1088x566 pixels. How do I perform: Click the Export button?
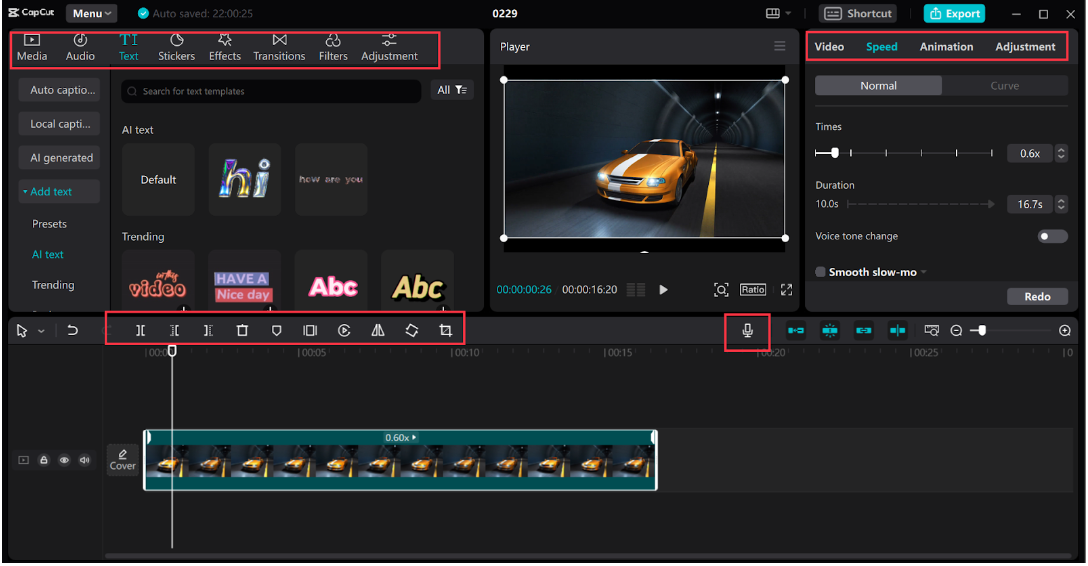(954, 13)
